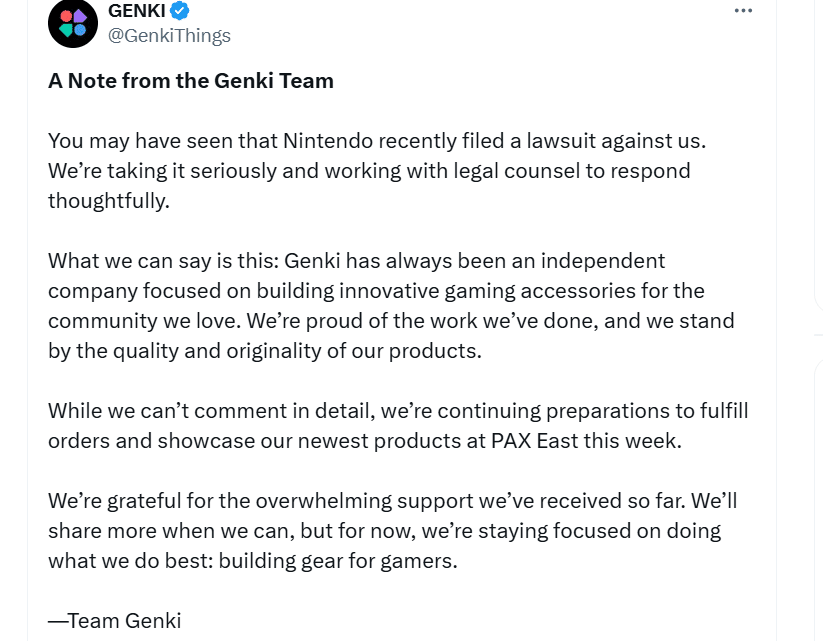Click the word "thoughtfully." in the first paragraph
Screen dimensions: 823x641
point(109,201)
